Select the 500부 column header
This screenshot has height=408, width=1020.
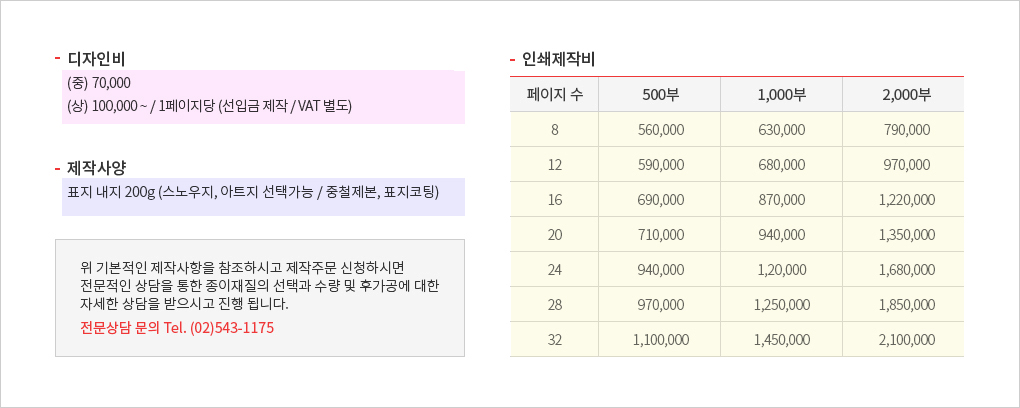pyautogui.click(x=660, y=94)
